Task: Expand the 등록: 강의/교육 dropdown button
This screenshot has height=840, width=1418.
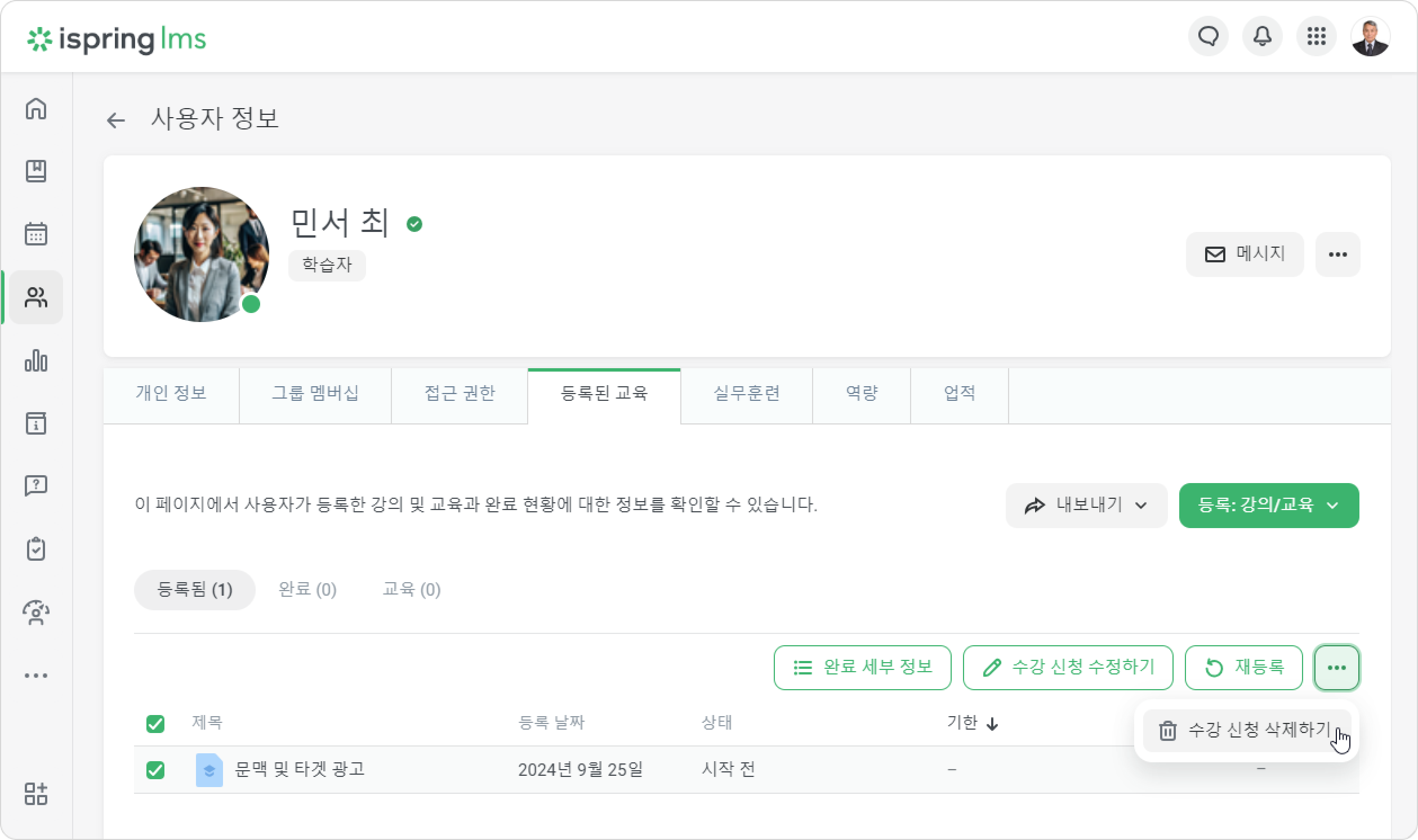Action: point(1269,506)
